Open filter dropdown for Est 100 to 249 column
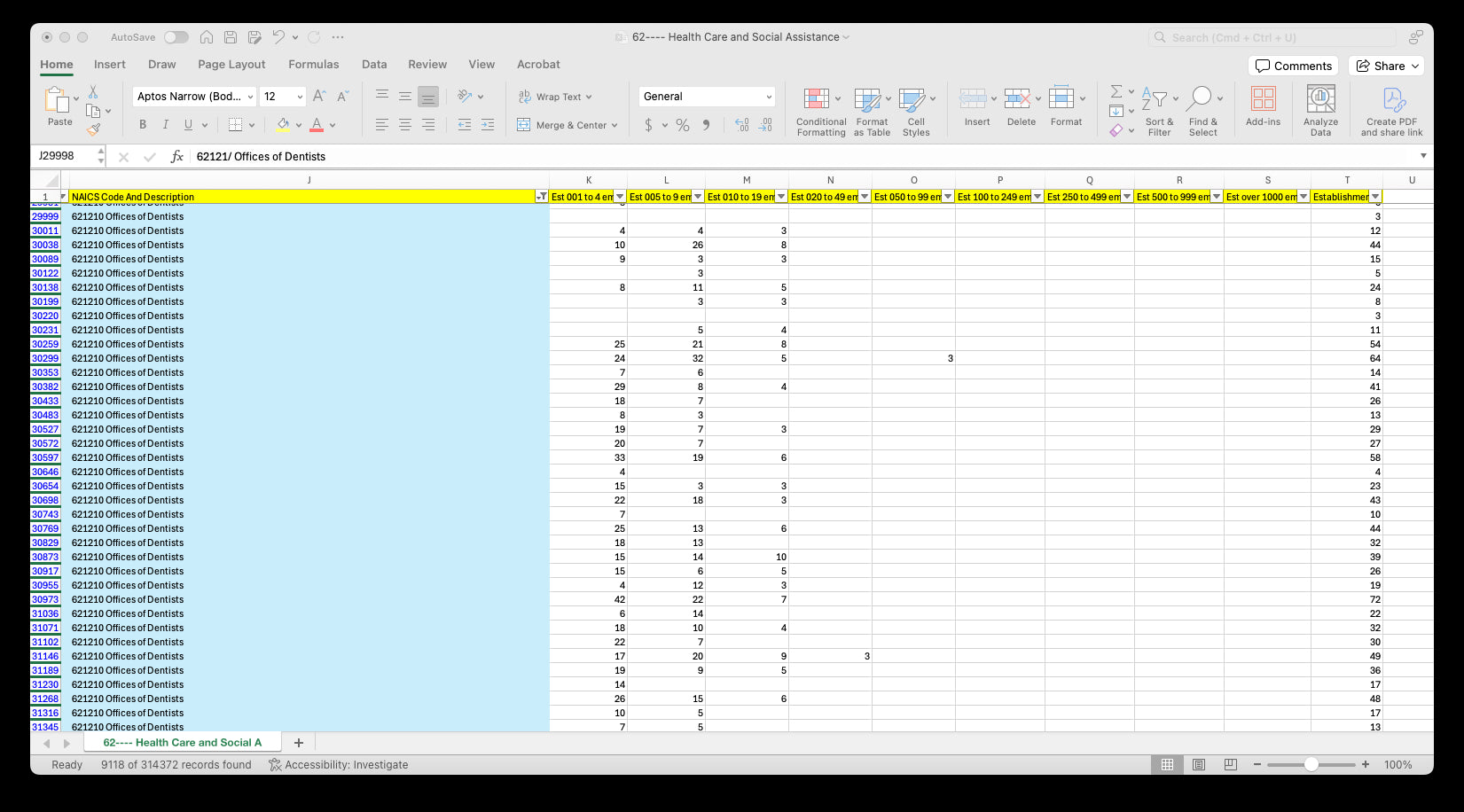Image resolution: width=1464 pixels, height=812 pixels. click(x=1037, y=197)
